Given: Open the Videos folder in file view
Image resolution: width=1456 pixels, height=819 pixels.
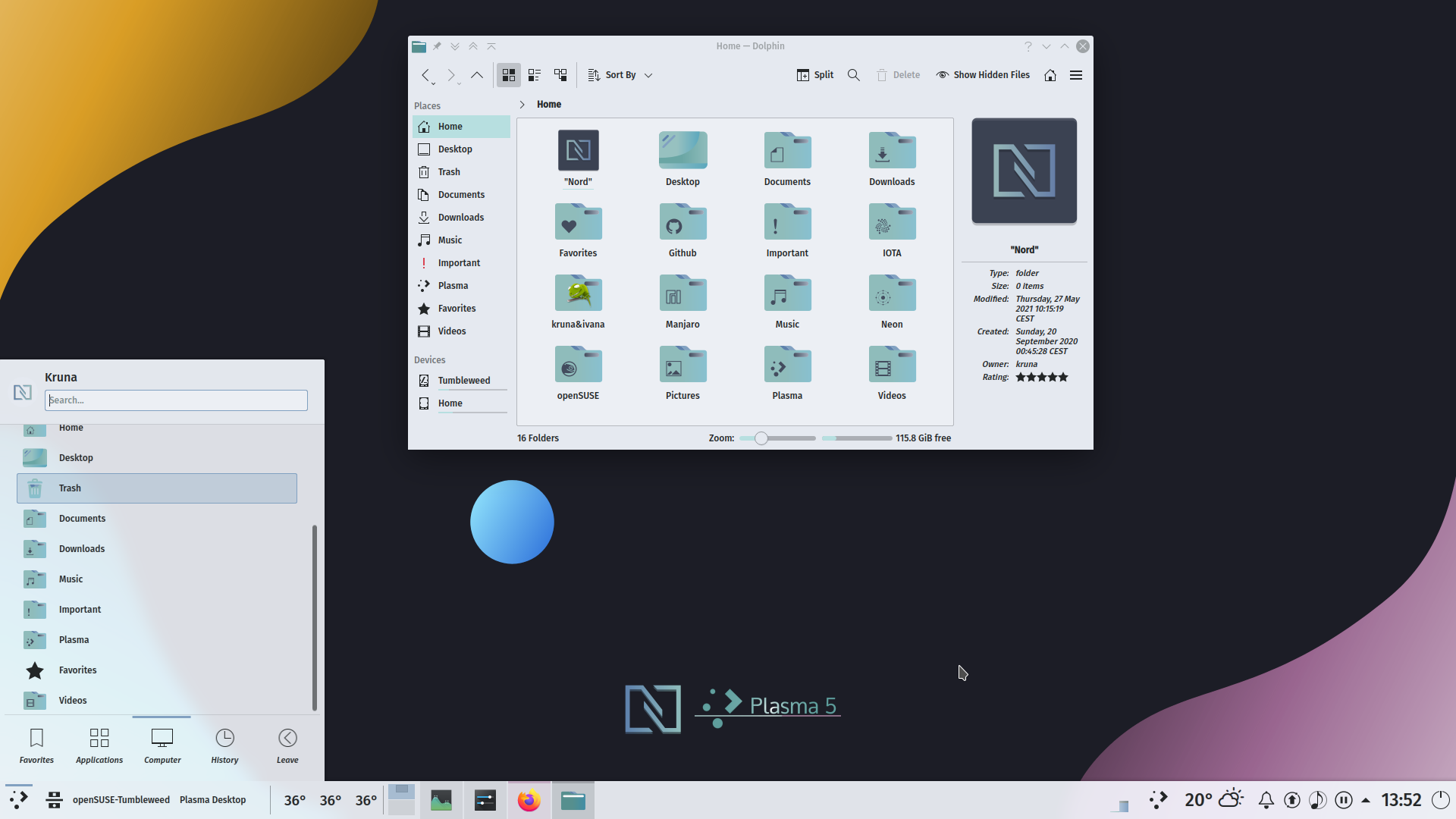Looking at the screenshot, I should click(x=892, y=364).
